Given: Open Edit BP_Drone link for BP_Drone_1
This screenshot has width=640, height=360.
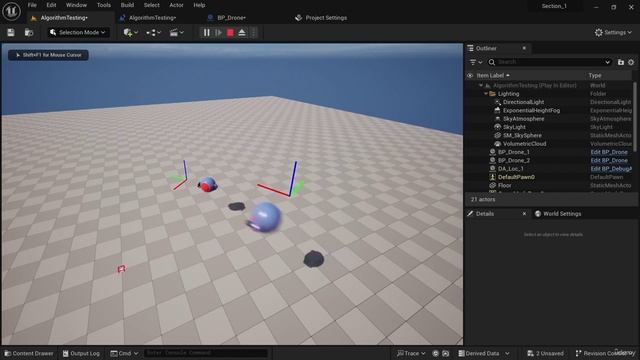Looking at the screenshot, I should pos(609,152).
